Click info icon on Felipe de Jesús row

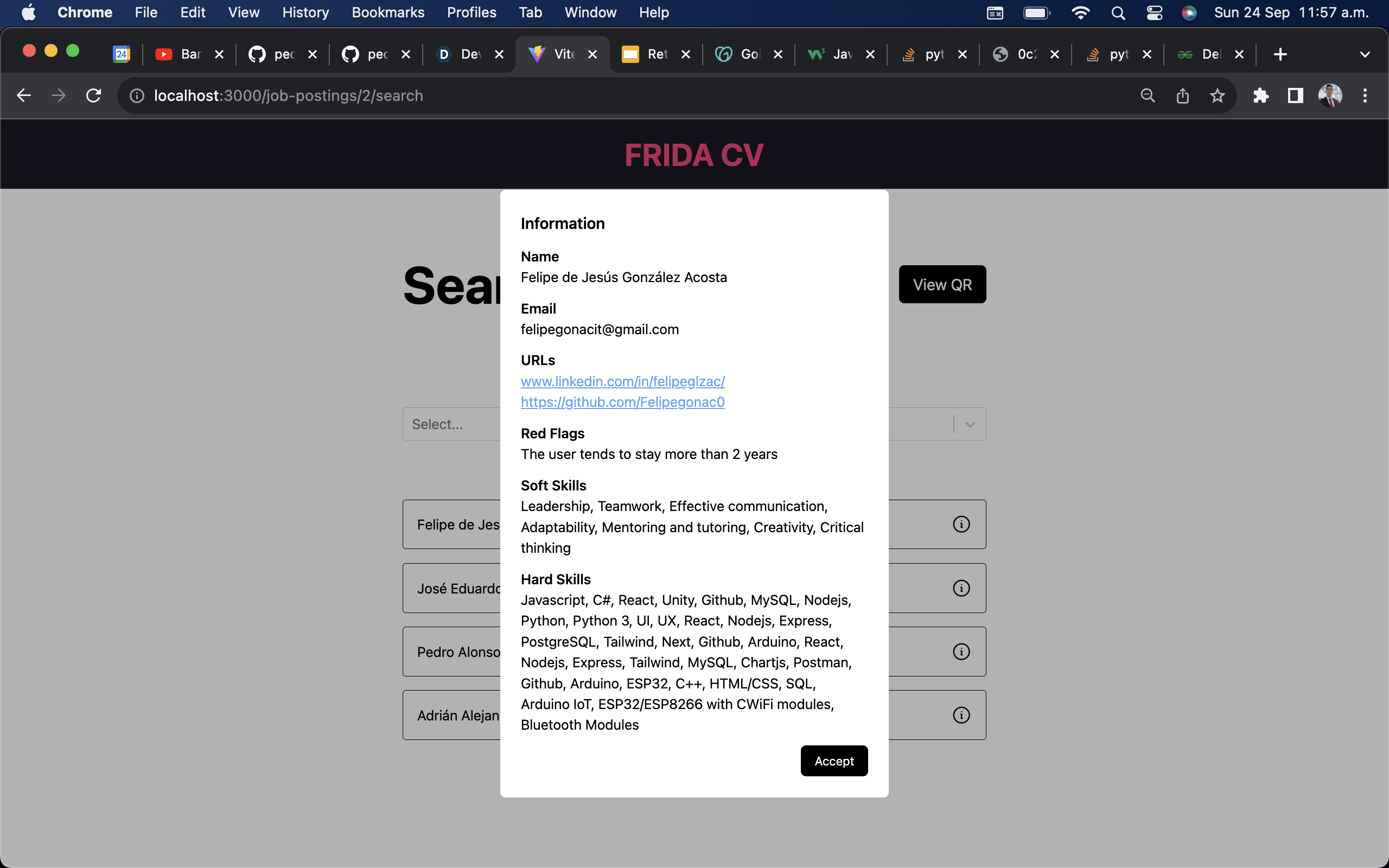[x=961, y=524]
